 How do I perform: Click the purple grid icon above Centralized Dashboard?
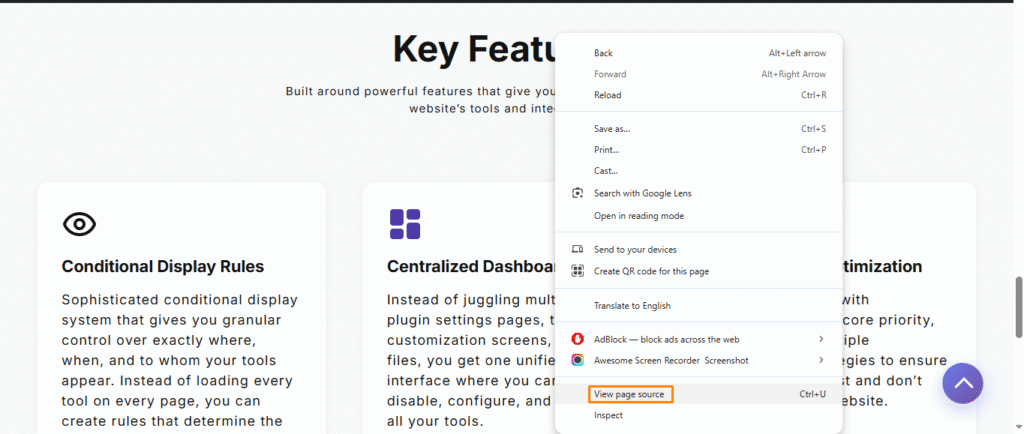(405, 224)
